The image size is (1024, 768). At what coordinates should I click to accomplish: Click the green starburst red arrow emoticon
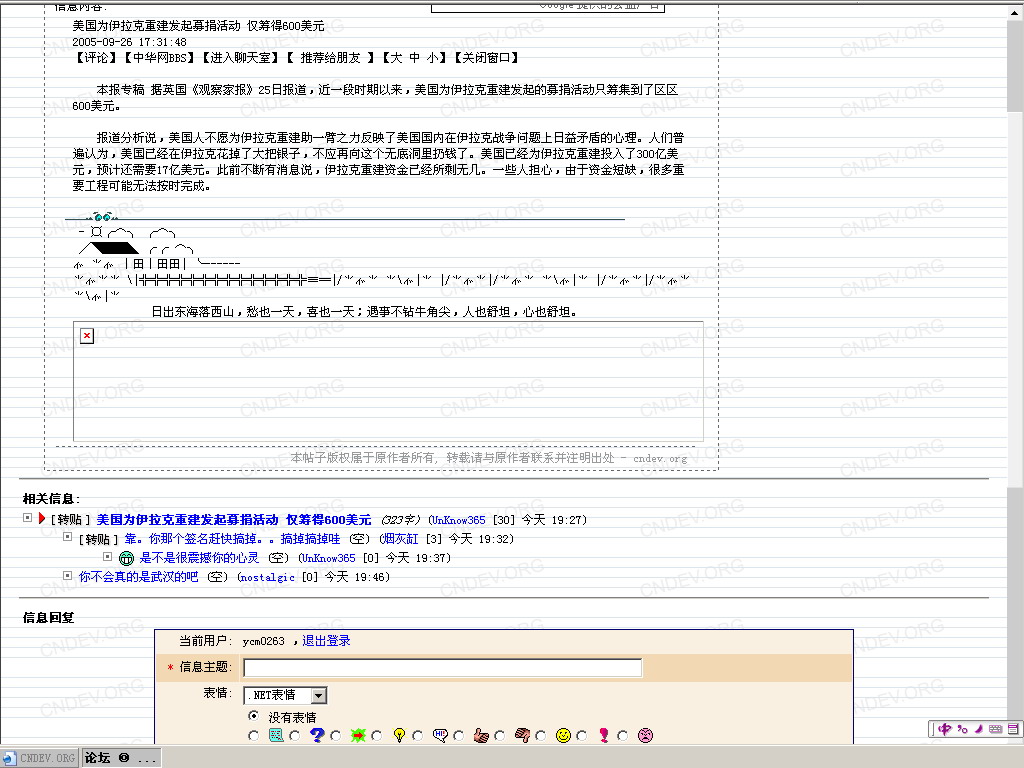(358, 735)
